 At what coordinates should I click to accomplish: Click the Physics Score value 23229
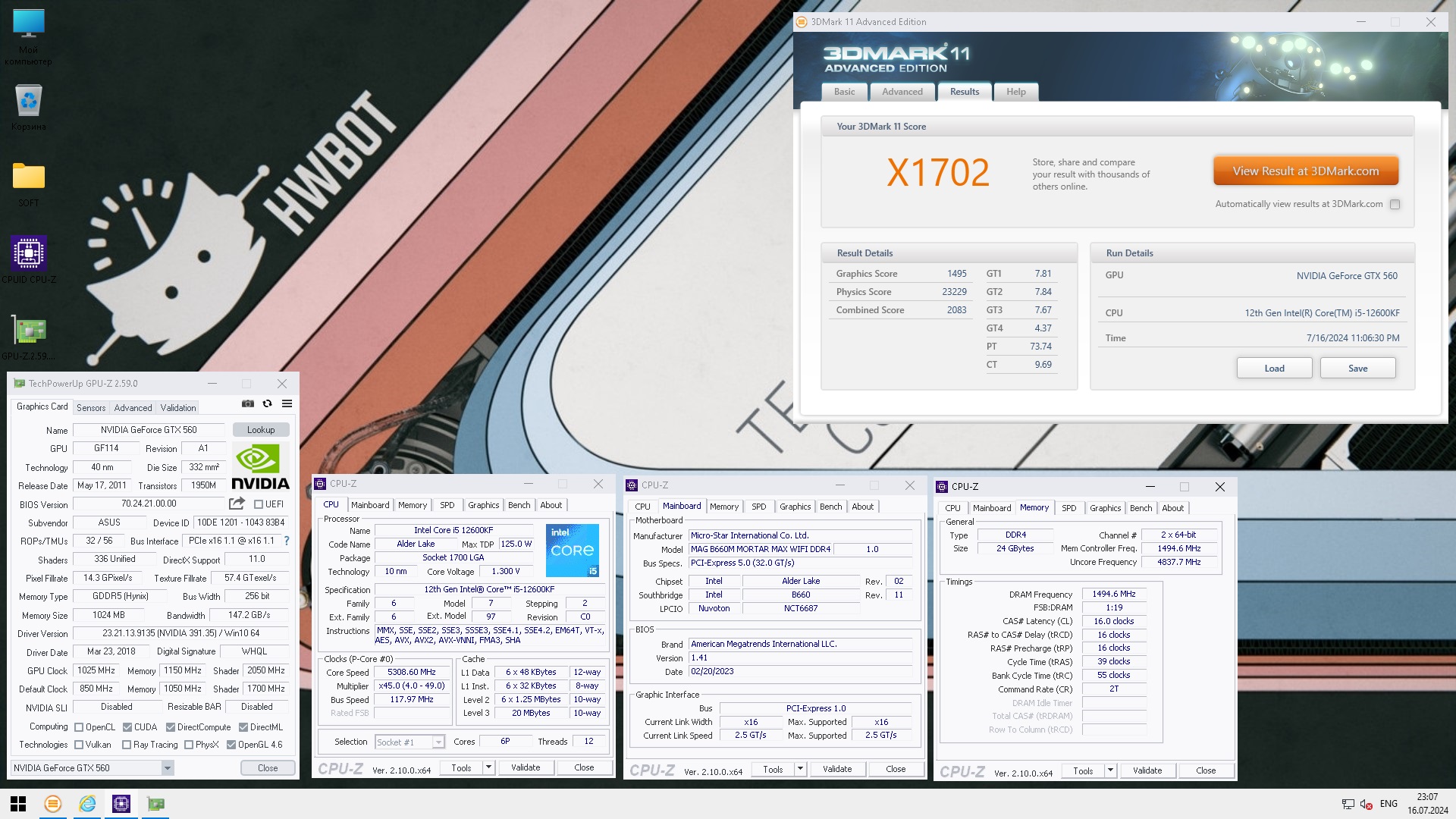(954, 292)
